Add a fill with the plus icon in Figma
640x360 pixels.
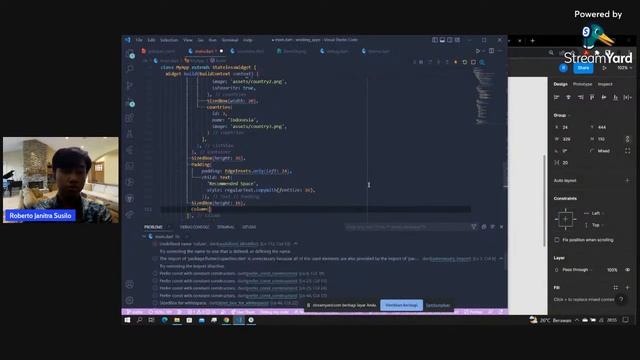tap(627, 287)
